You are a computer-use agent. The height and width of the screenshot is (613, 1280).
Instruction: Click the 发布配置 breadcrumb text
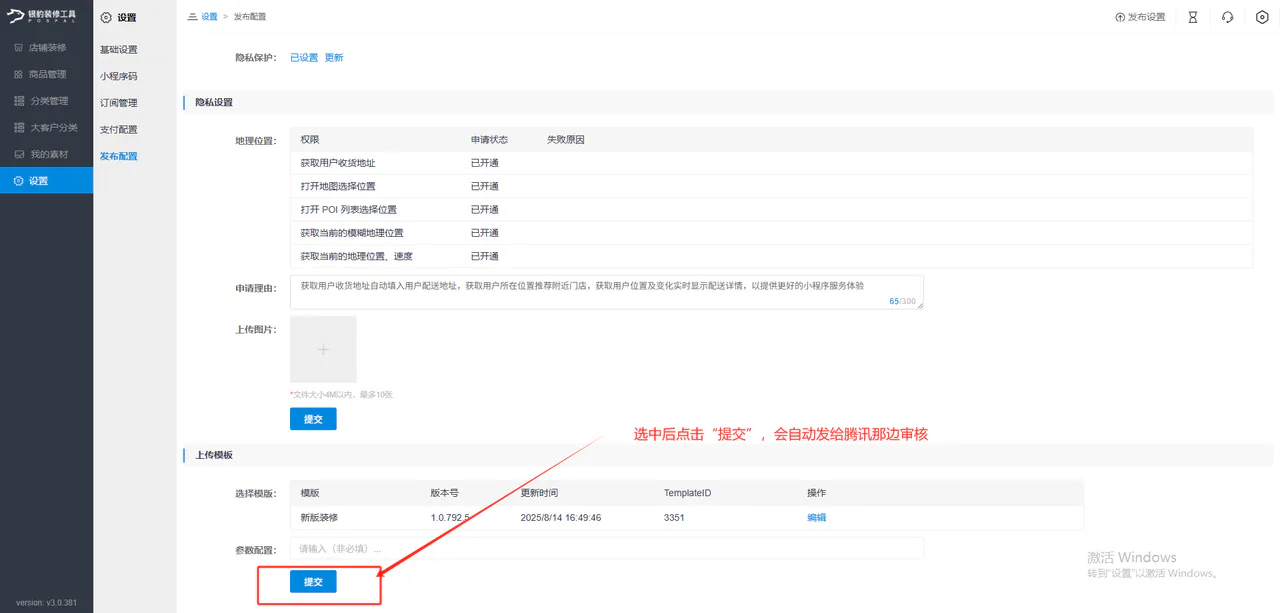pyautogui.click(x=250, y=17)
